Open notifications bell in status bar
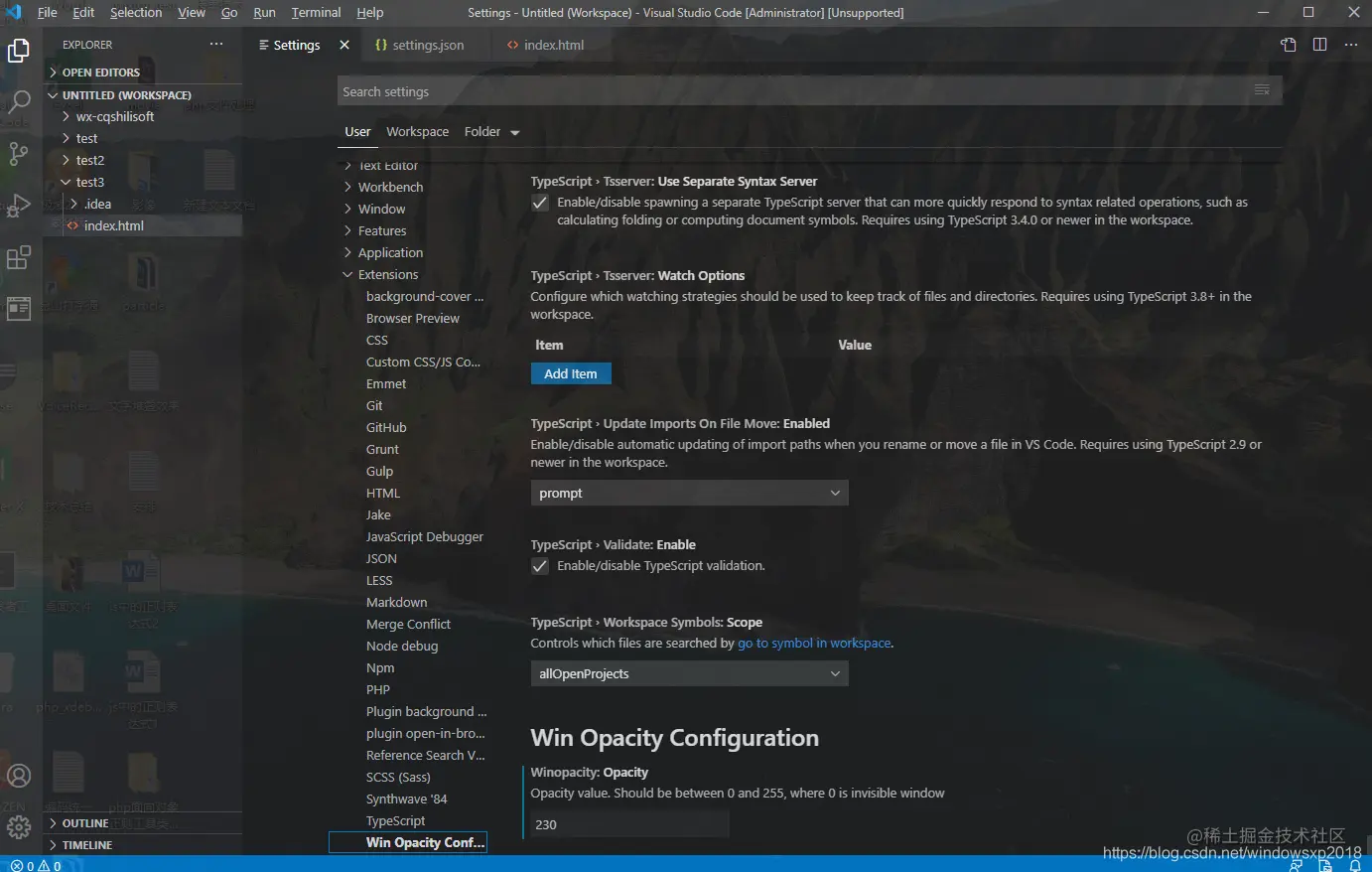Screen dimensions: 1372x872 [1354, 865]
